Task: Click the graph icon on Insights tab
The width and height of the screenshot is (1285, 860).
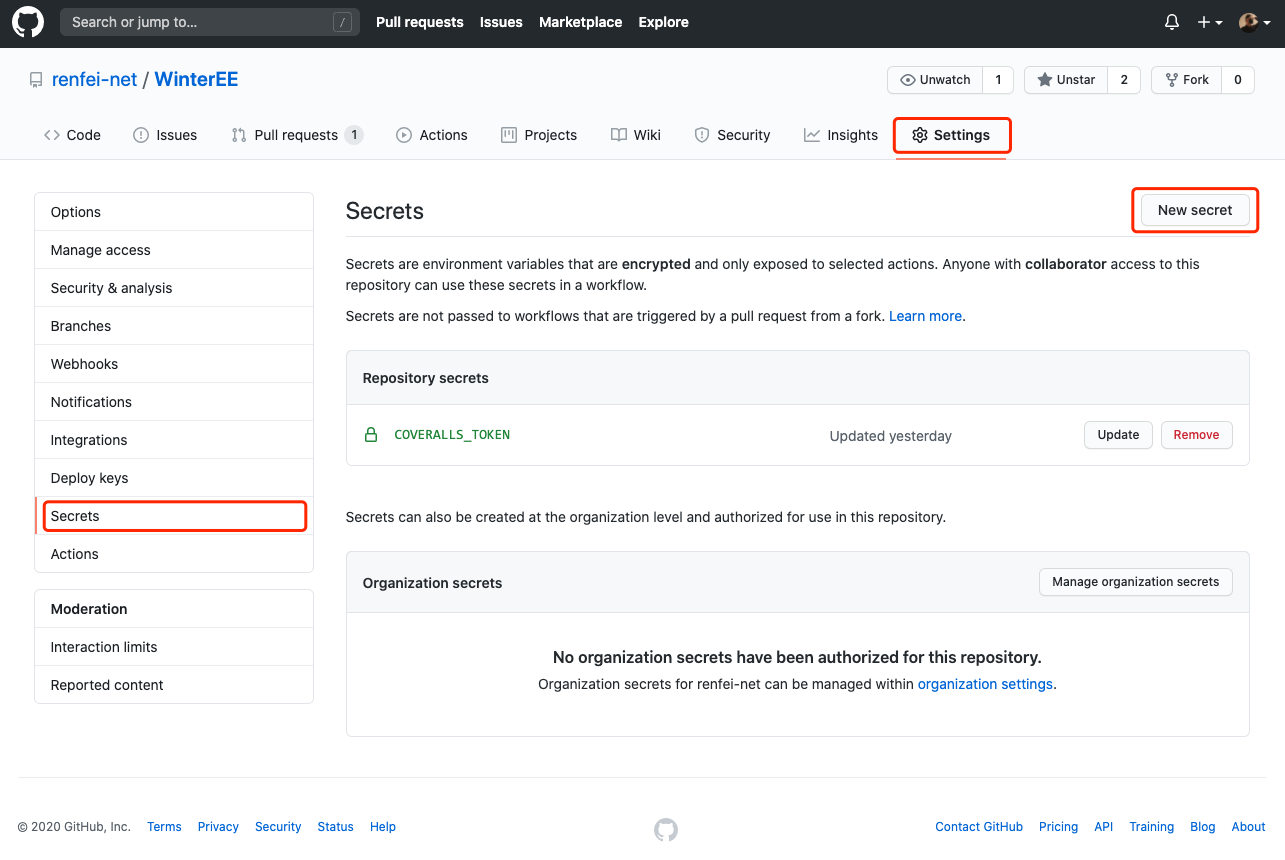Action: pyautogui.click(x=812, y=135)
